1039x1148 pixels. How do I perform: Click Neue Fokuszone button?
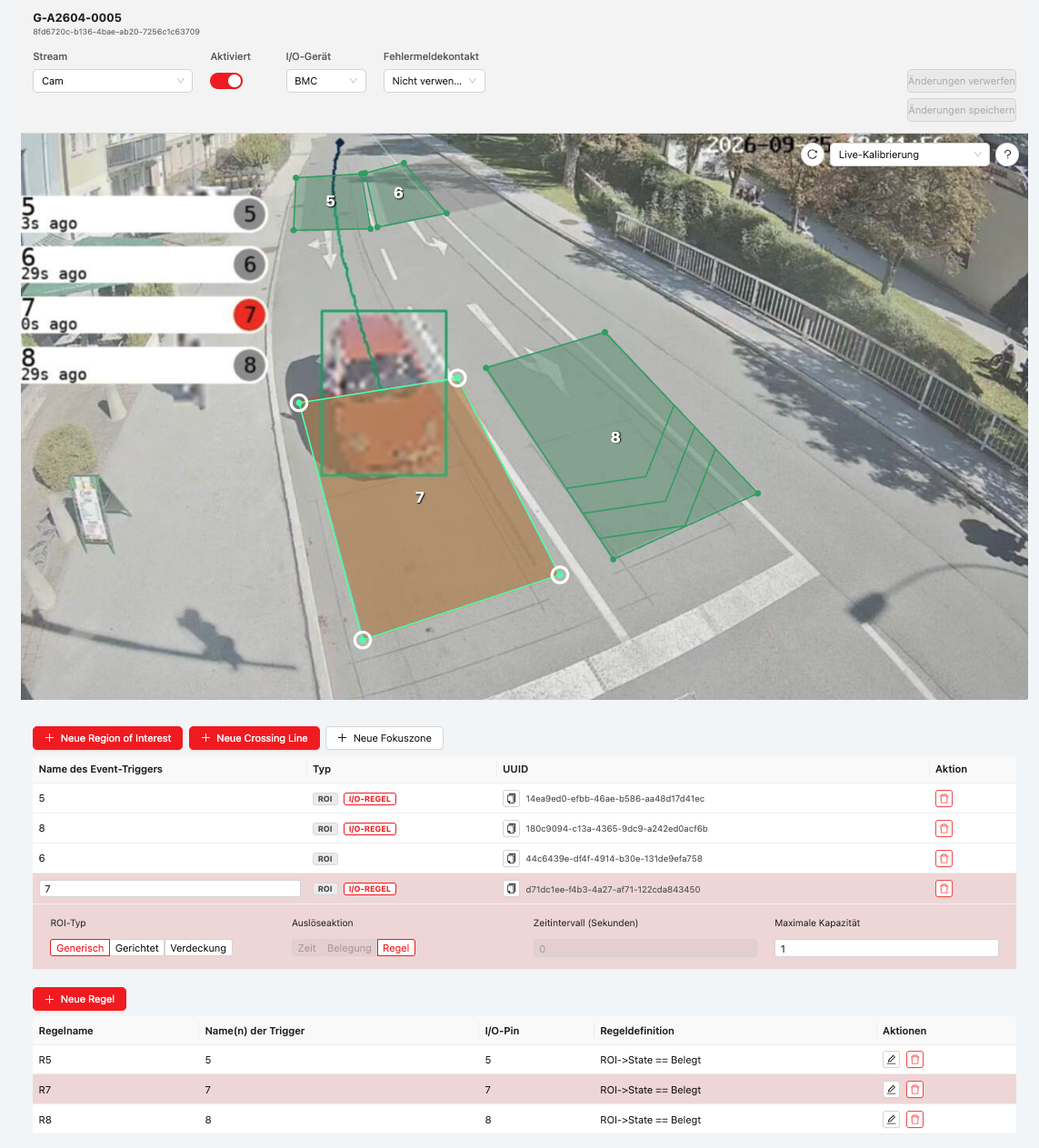[385, 738]
